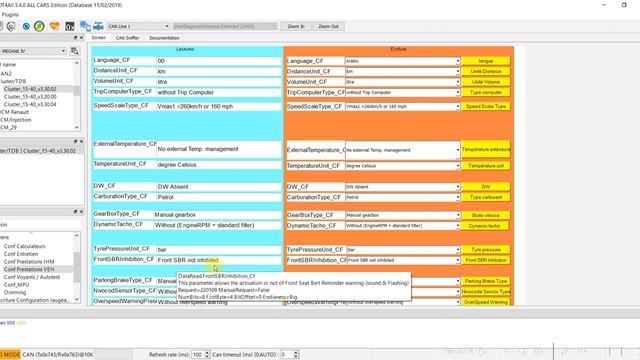This screenshot has width=640, height=360.
Task: Open the CarburationType_CF Petrol dropdown
Action: pyautogui.click(x=403, y=197)
